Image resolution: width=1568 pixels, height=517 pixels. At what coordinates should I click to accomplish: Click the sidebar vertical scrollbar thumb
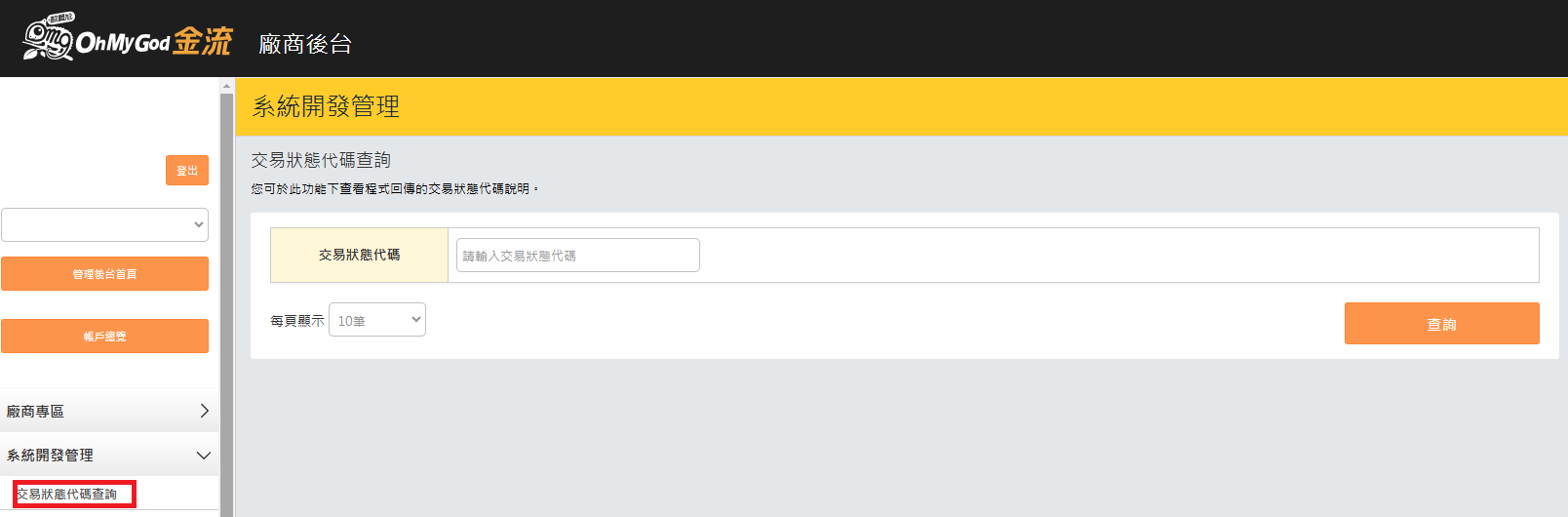point(226,293)
